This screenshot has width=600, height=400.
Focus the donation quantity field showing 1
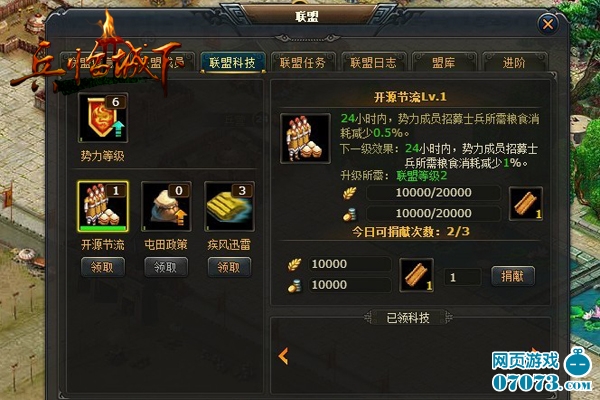pyautogui.click(x=463, y=277)
